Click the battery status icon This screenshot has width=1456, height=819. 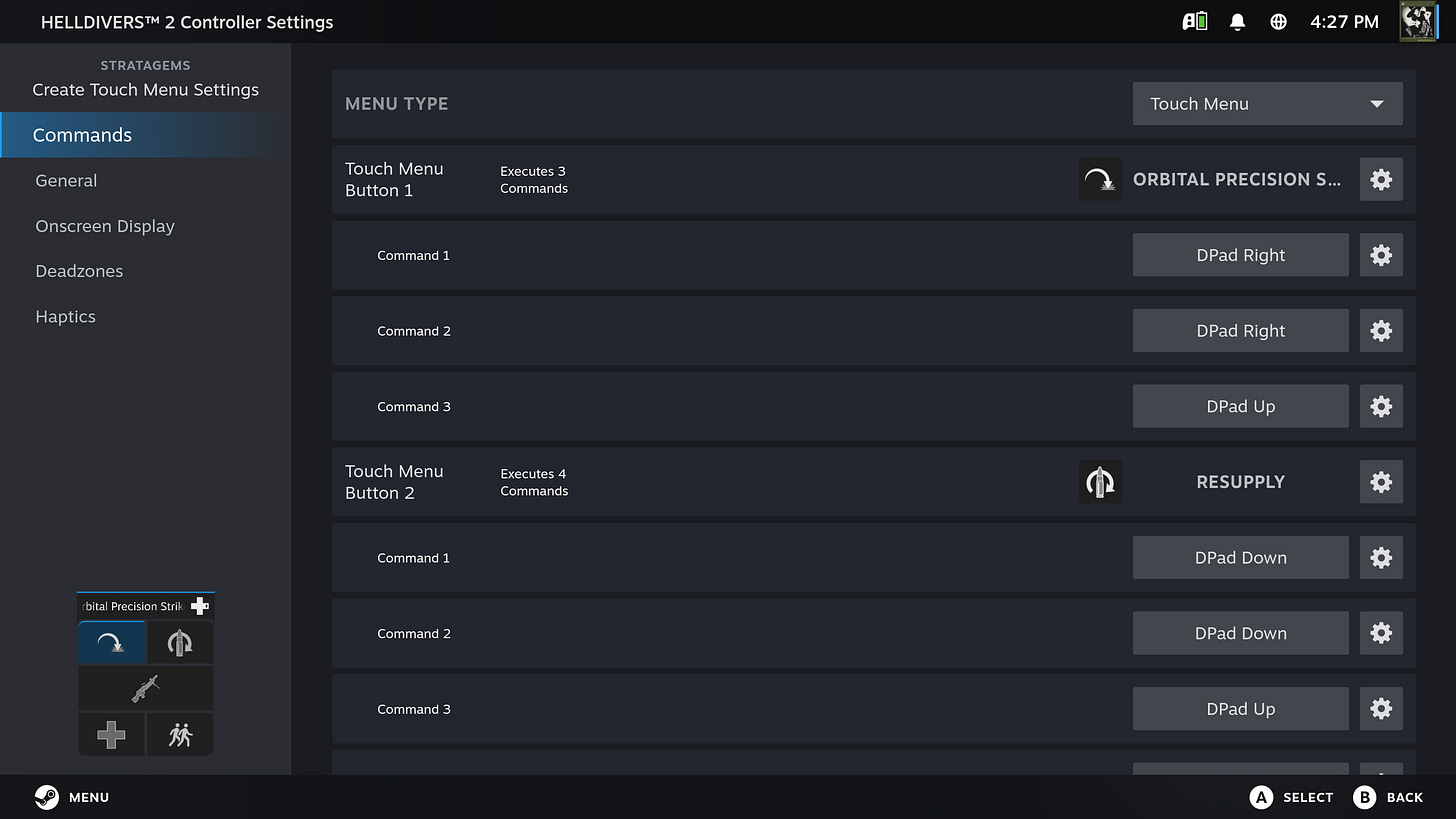(1195, 21)
